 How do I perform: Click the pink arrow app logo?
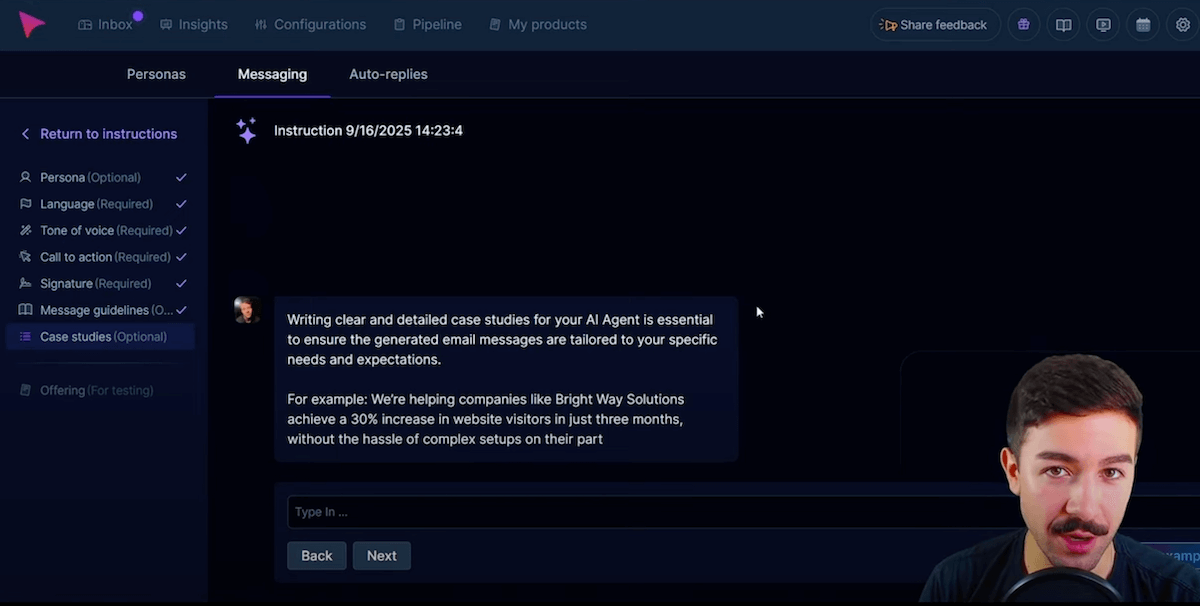click(x=32, y=25)
